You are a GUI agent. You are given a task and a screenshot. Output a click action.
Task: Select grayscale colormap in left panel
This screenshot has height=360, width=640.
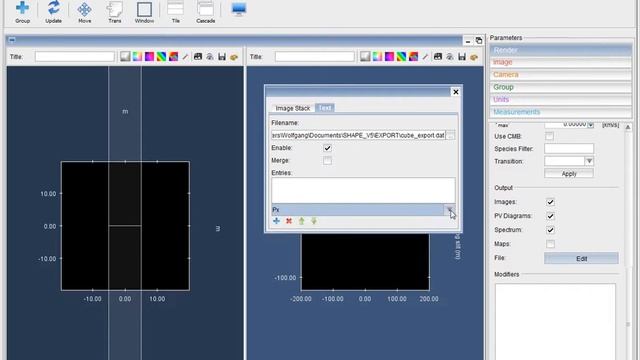click(125, 57)
